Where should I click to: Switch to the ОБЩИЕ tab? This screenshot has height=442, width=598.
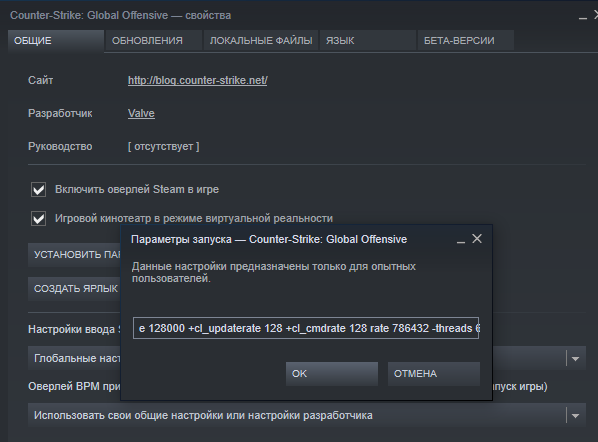tap(56, 41)
